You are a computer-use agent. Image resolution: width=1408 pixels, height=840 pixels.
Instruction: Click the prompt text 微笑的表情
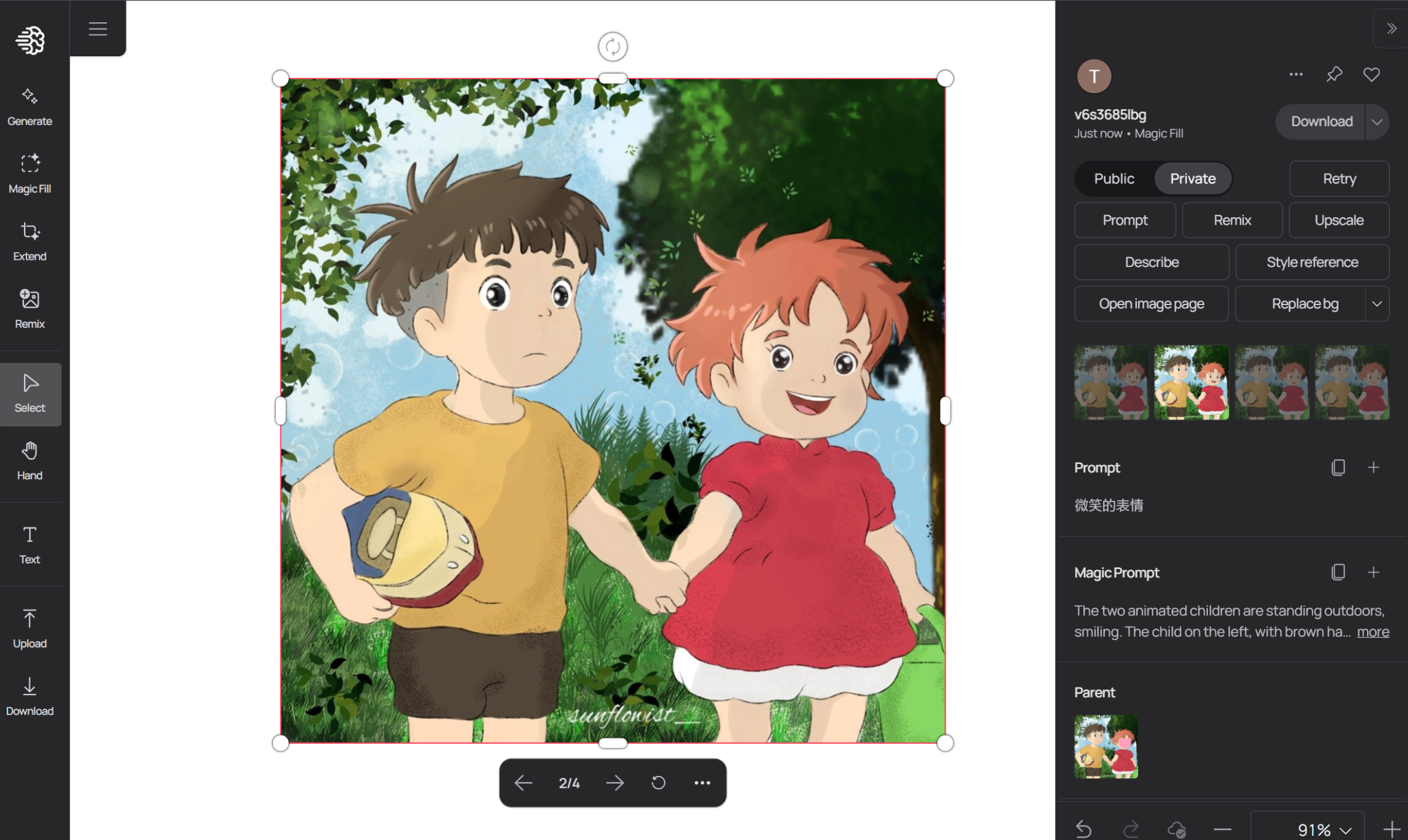[x=1109, y=505]
